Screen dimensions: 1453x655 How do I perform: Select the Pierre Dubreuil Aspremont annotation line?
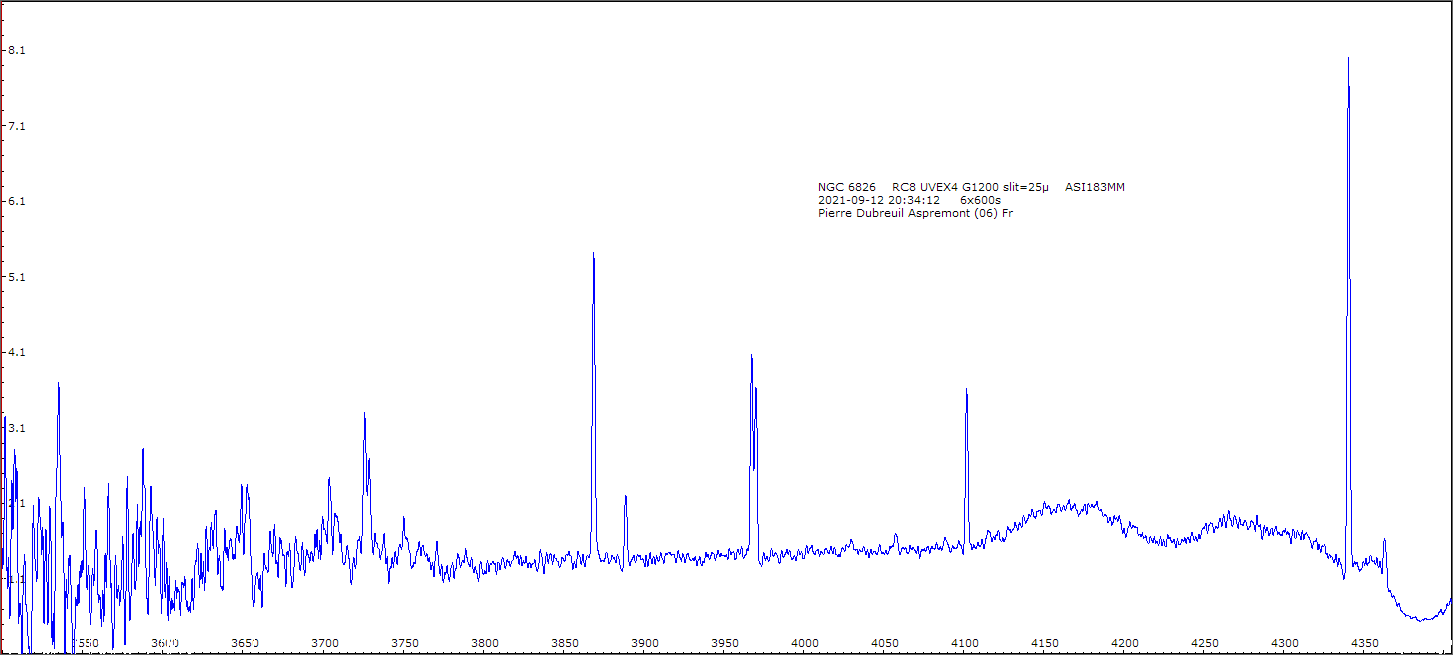tap(915, 213)
